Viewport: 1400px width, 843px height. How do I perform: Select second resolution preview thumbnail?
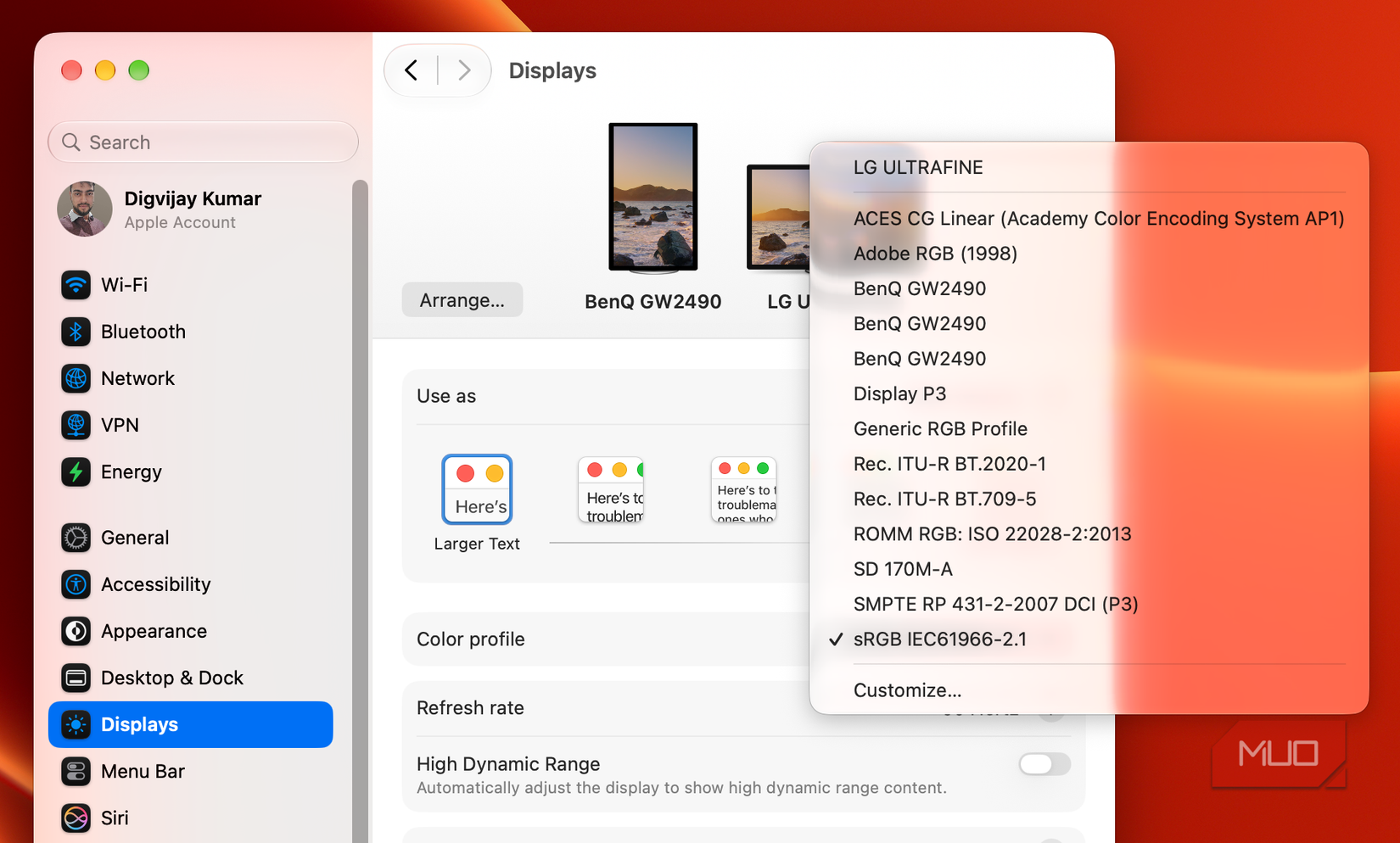(611, 490)
